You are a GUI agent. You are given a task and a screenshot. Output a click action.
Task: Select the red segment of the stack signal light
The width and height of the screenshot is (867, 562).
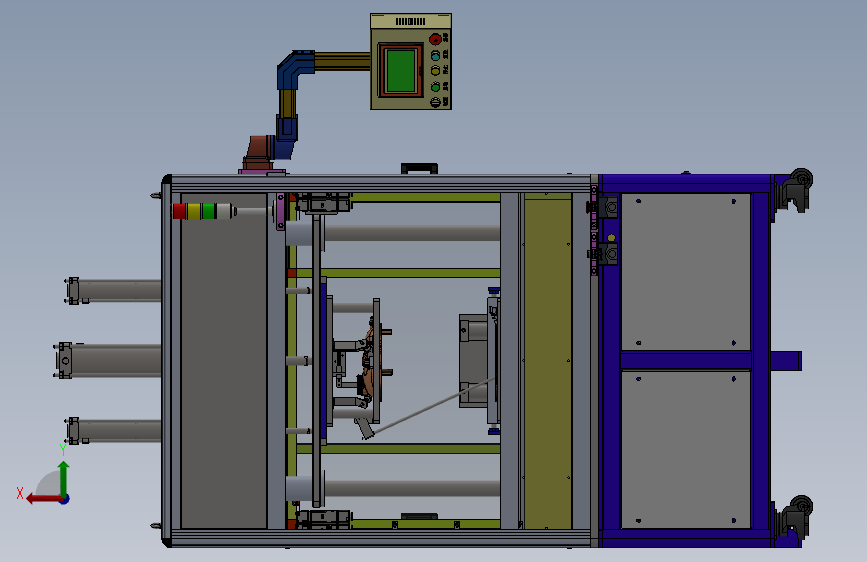tap(179, 211)
